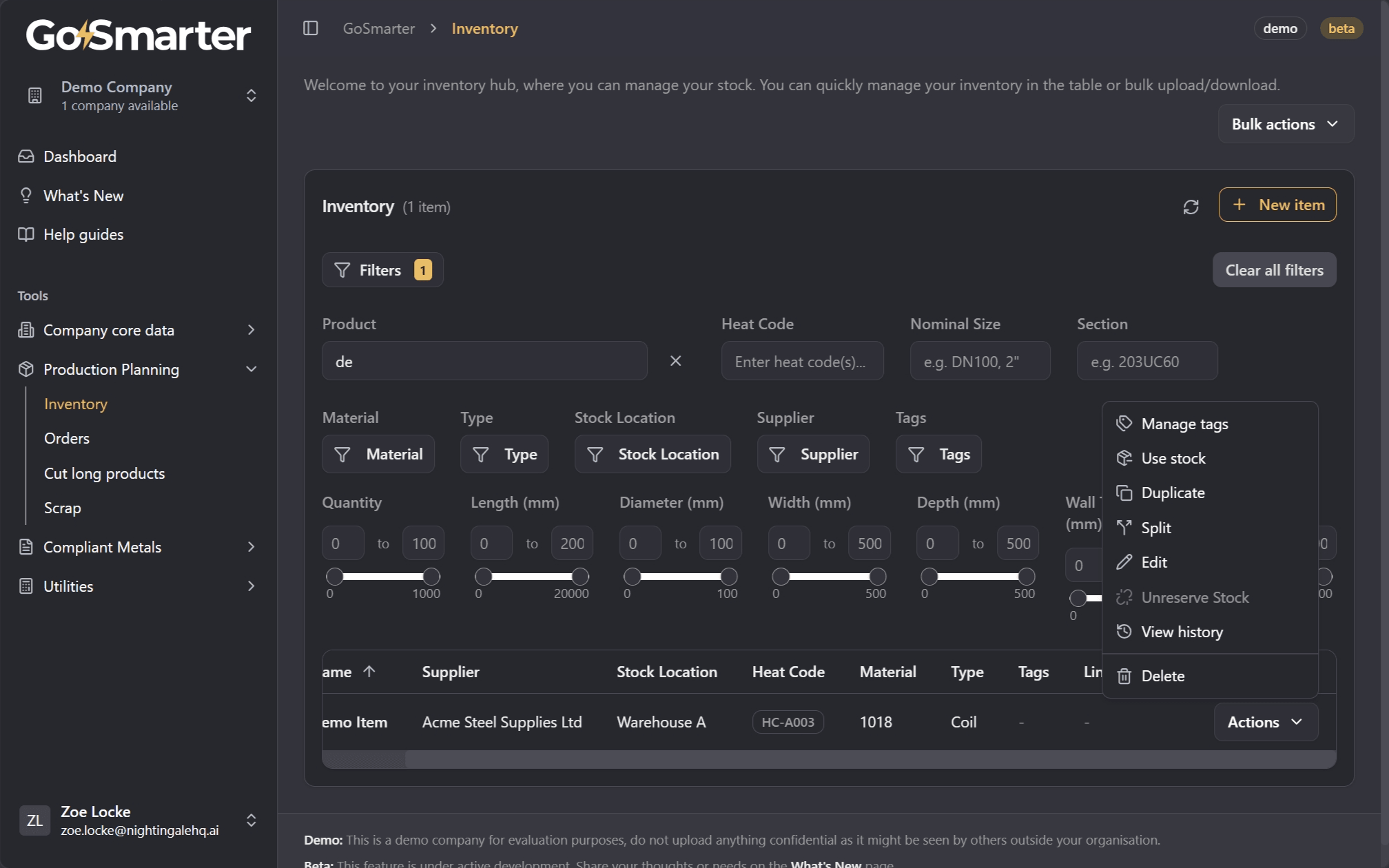Click the Quantity slider maximum handle
The height and width of the screenshot is (868, 1389).
pyautogui.click(x=431, y=576)
